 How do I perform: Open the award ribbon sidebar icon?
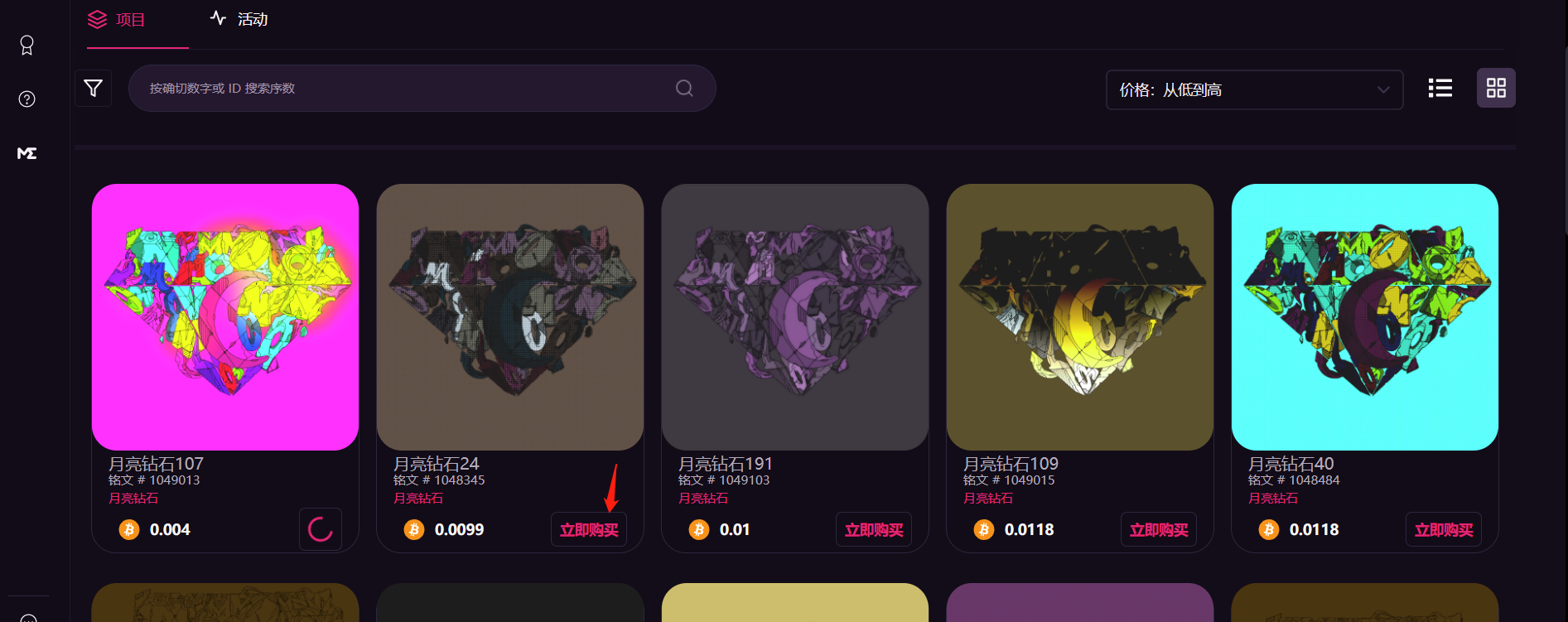point(27,46)
